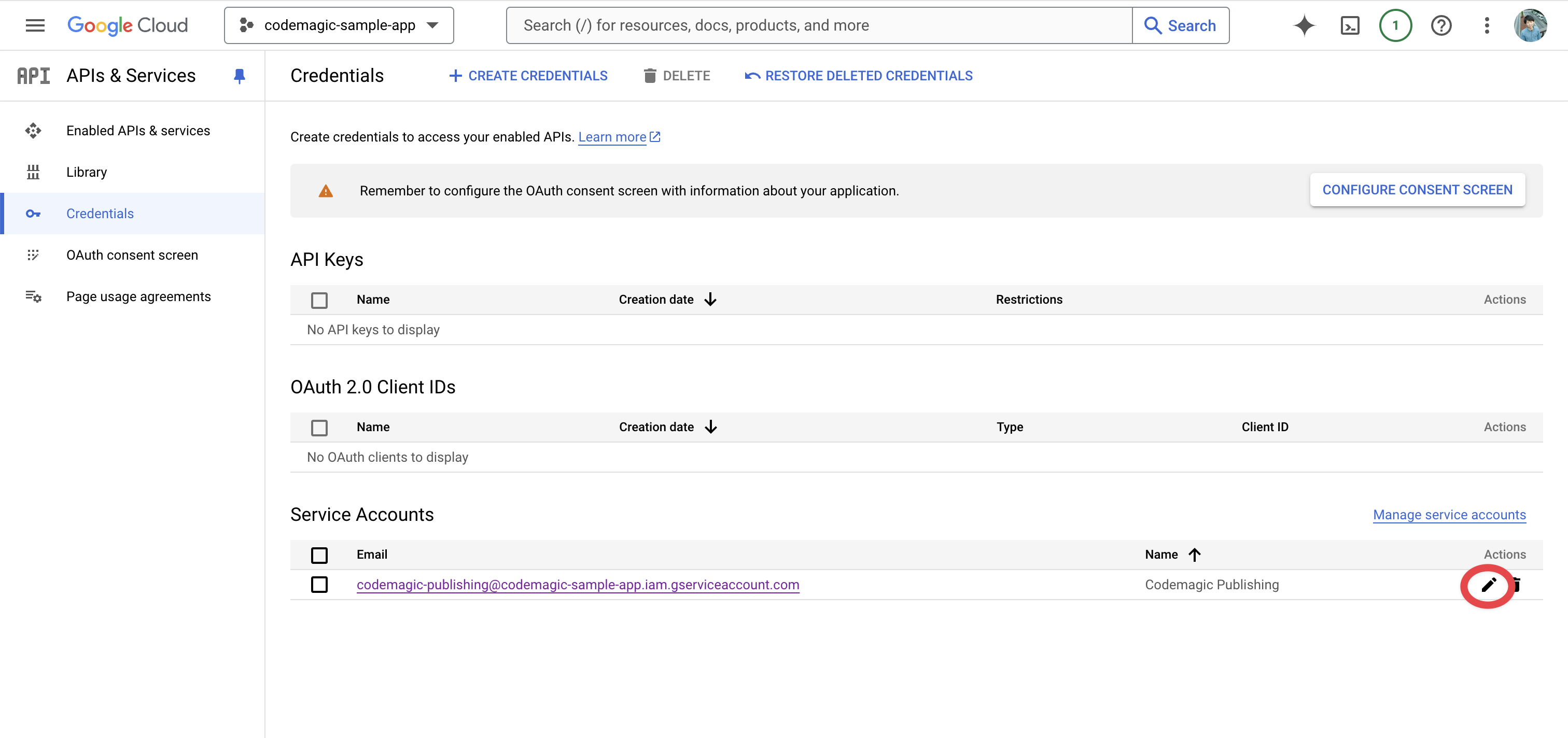This screenshot has width=1568, height=738.
Task: Check the select-all checkbox in API Keys table
Action: pyautogui.click(x=319, y=300)
